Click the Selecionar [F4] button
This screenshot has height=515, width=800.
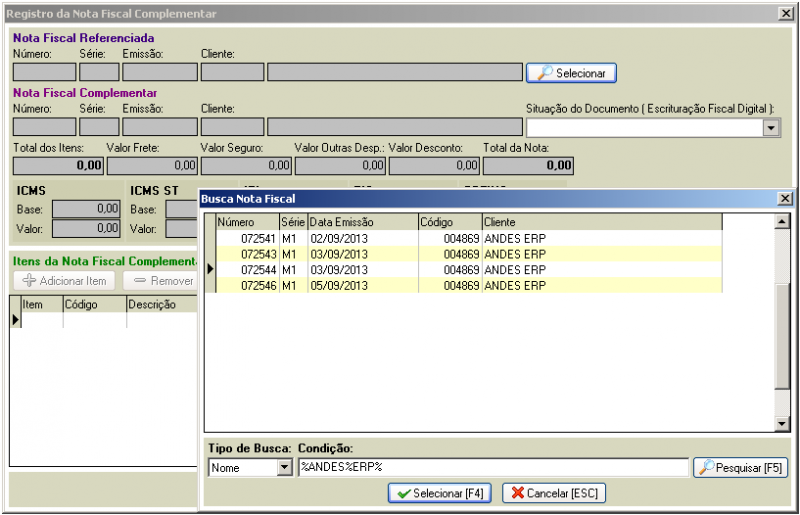(440, 493)
